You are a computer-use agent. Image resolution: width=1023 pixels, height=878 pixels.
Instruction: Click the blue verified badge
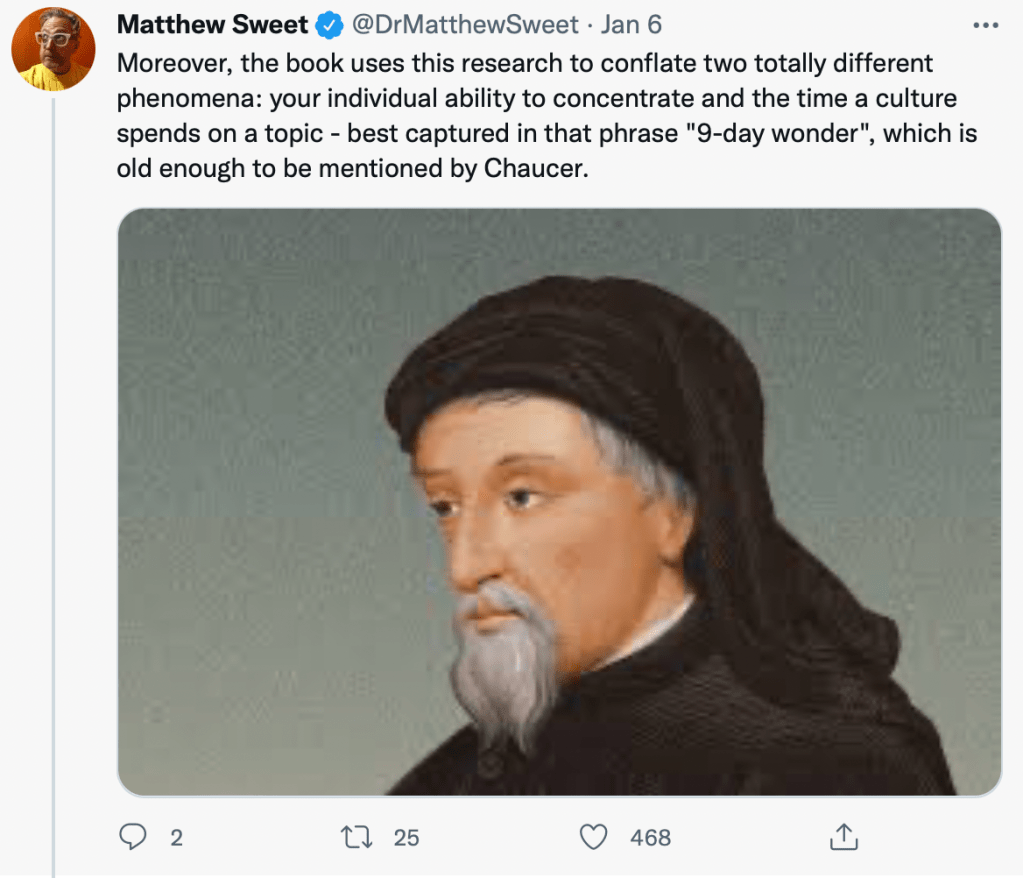pos(330,24)
